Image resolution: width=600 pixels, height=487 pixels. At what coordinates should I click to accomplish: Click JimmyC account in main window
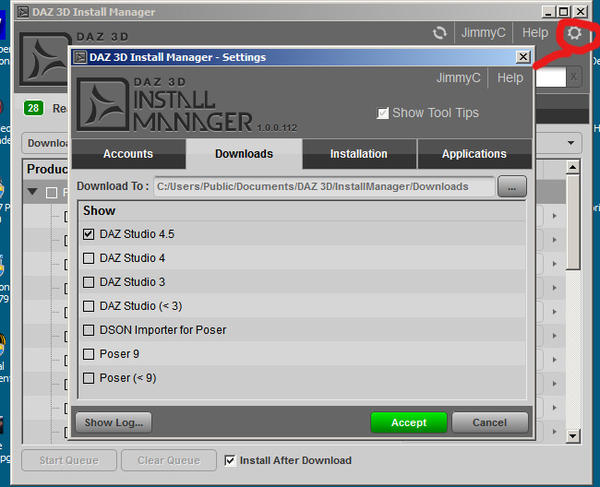tap(483, 33)
